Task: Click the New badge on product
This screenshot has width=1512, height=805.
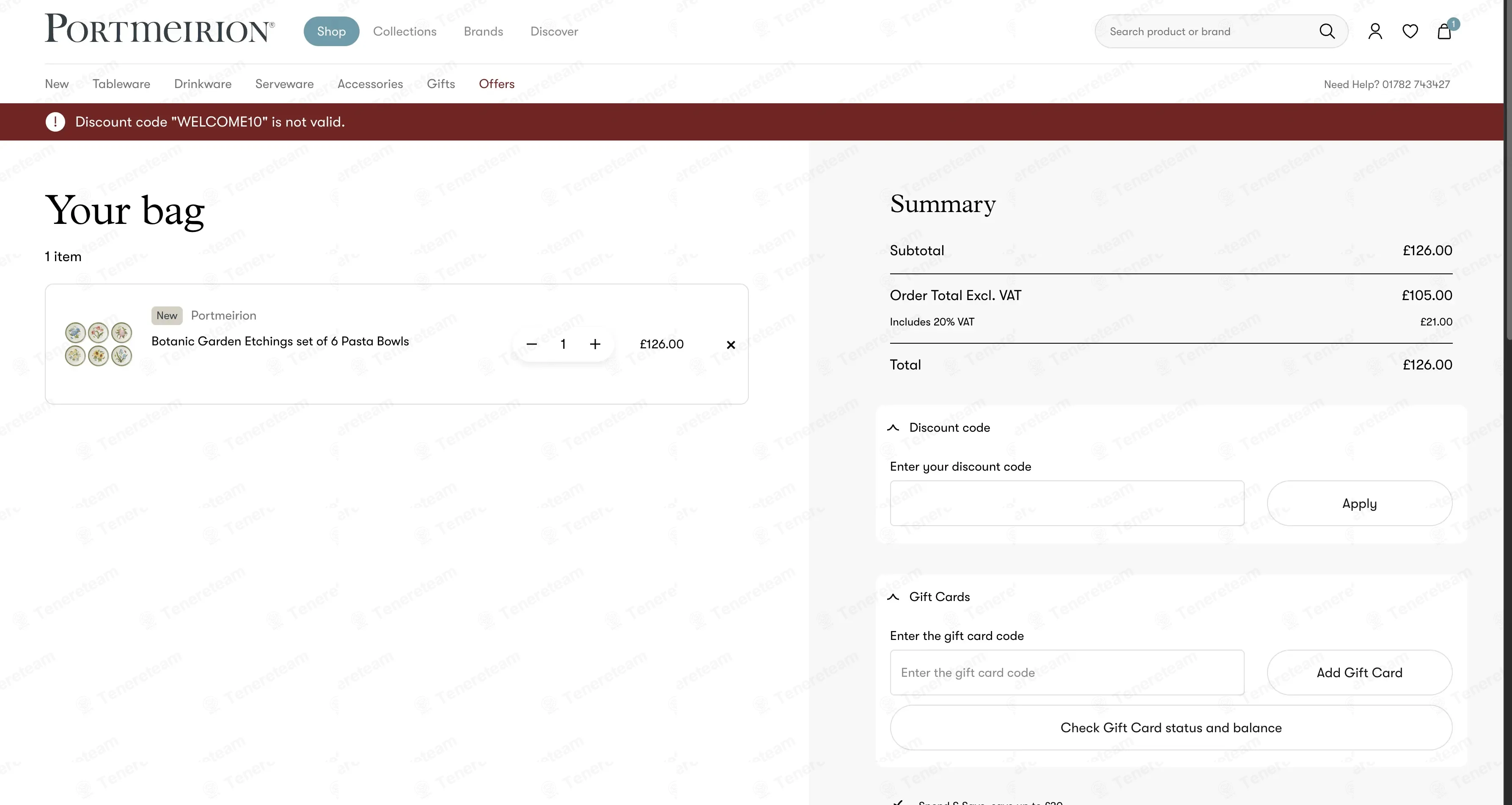Action: tap(167, 315)
